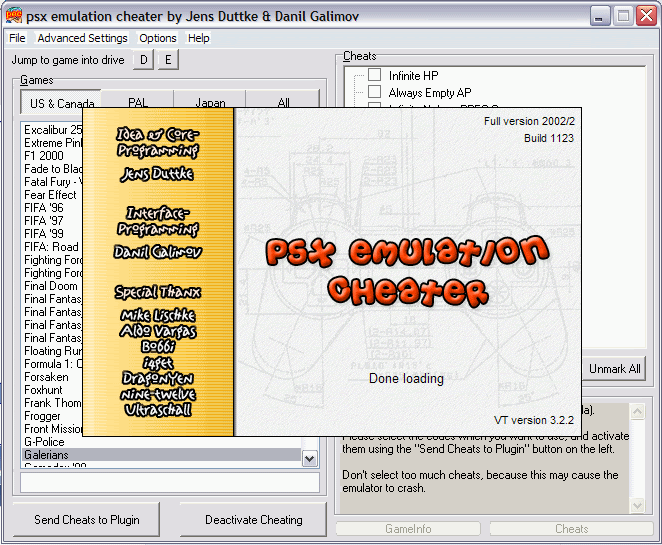Image resolution: width=662 pixels, height=545 pixels.
Task: Jump to game in drive D
Action: (144, 60)
